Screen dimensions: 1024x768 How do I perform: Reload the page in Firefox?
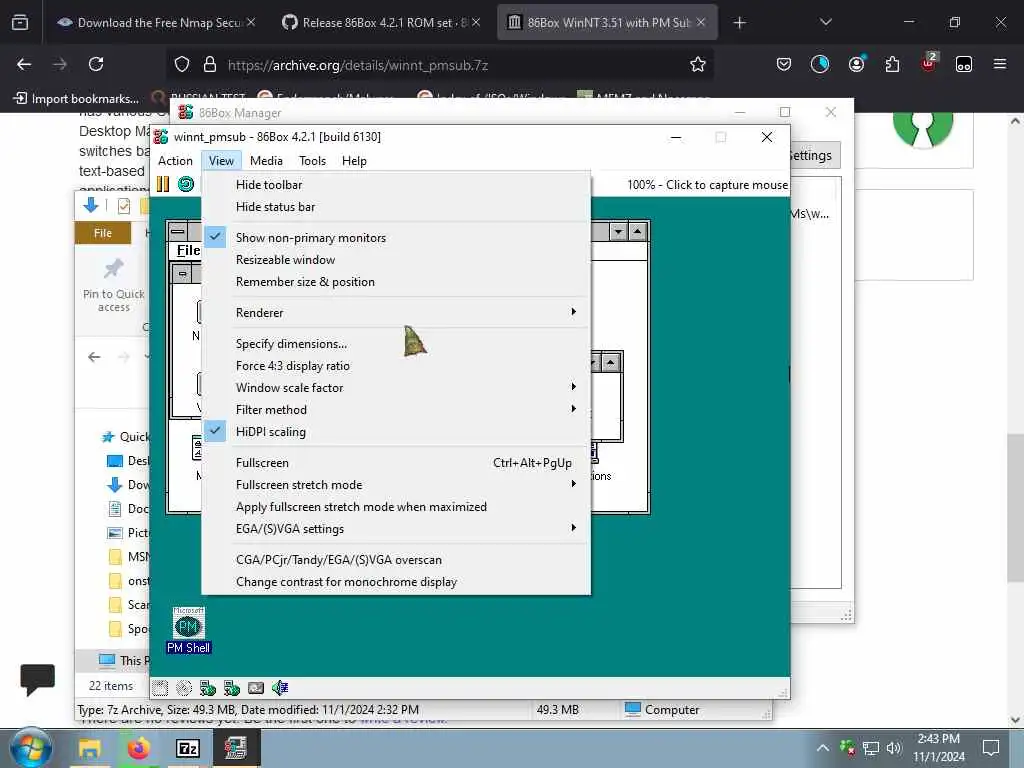point(96,64)
